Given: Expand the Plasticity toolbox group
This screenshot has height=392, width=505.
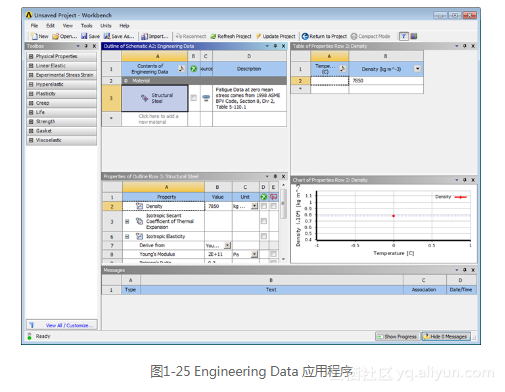Looking at the screenshot, I should point(31,94).
